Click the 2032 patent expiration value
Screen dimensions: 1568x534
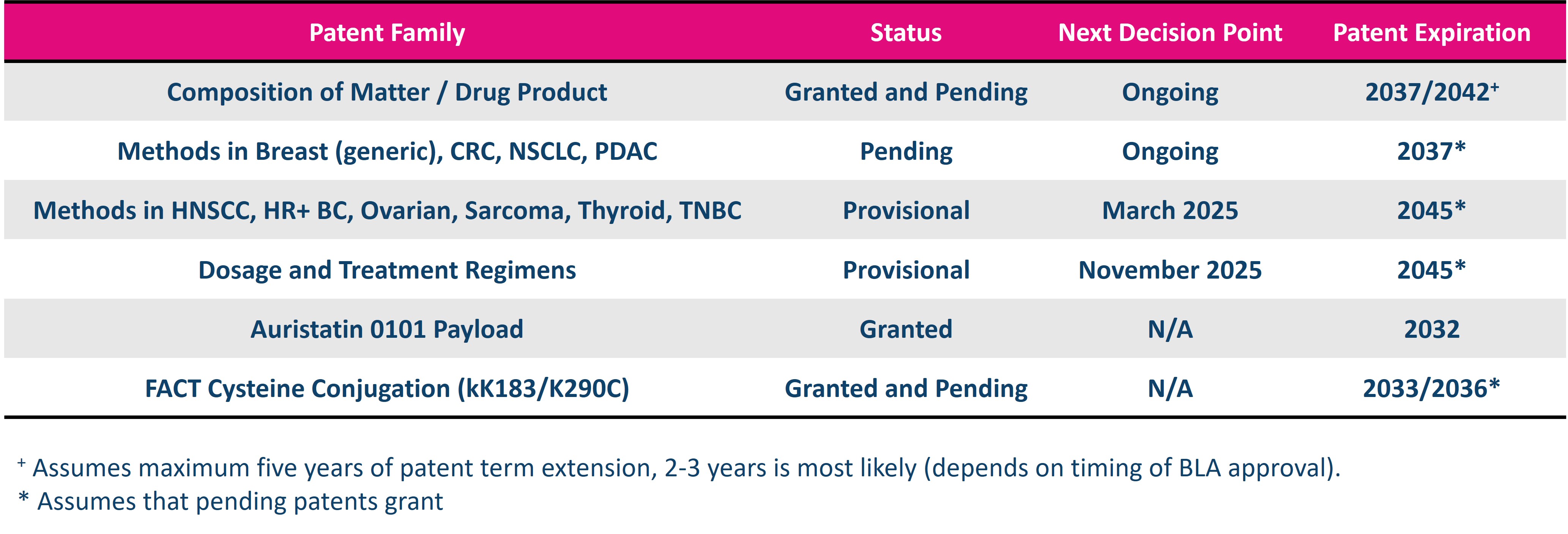click(1431, 329)
